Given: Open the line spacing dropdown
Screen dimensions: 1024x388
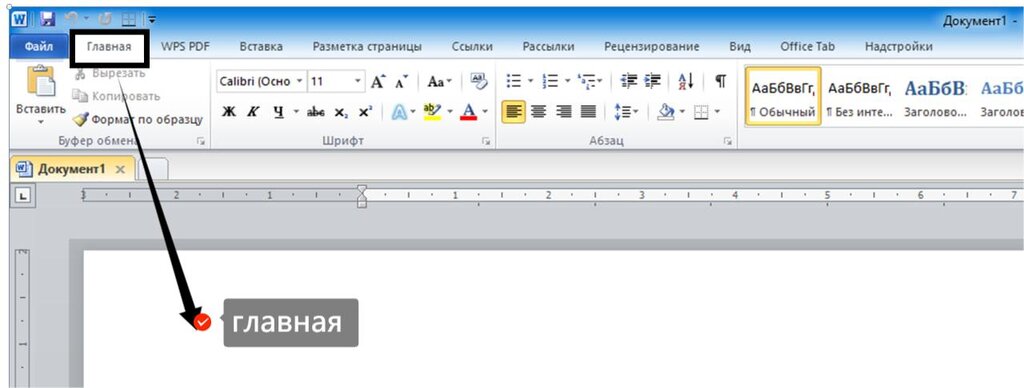Looking at the screenshot, I should [626, 112].
